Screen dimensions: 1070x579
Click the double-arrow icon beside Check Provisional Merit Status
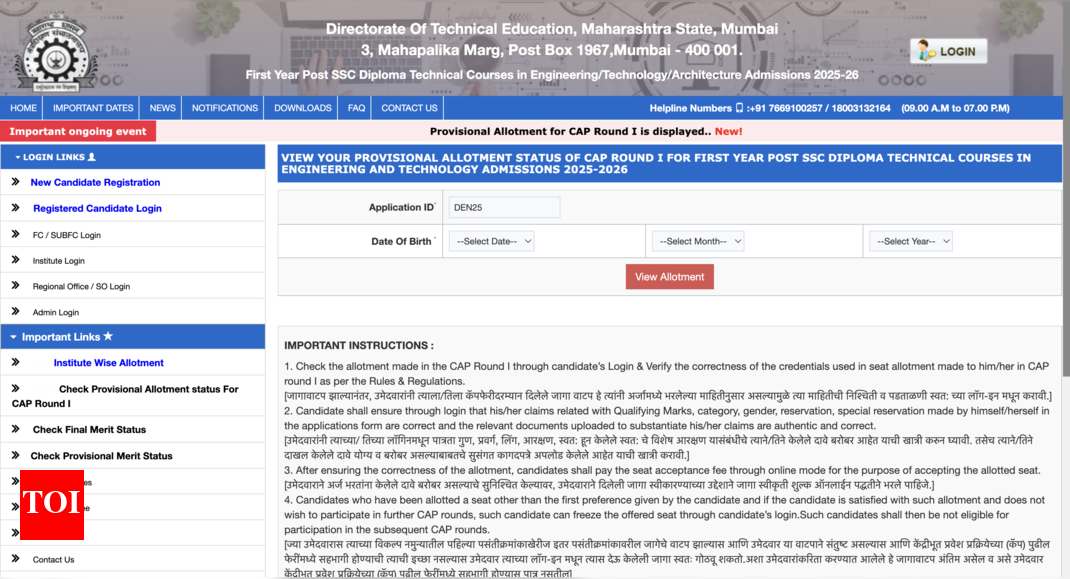click(16, 455)
